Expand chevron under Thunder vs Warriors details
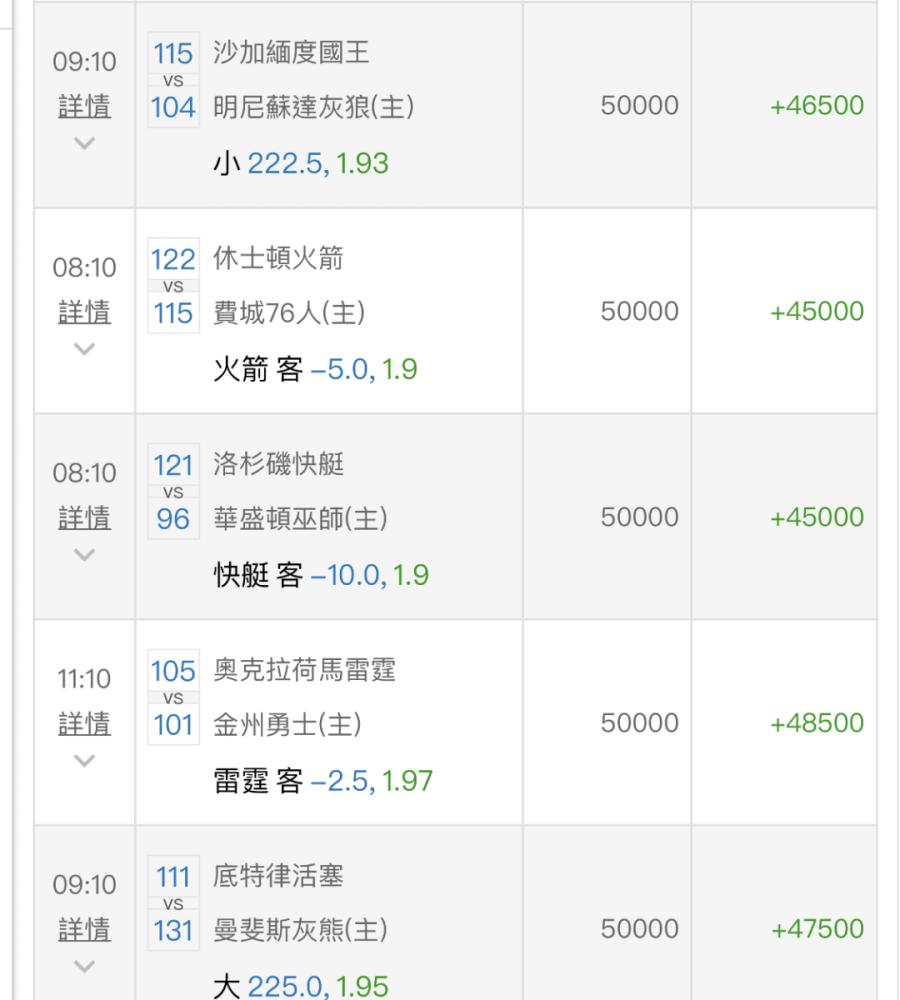900x1000 pixels. pyautogui.click(x=84, y=761)
